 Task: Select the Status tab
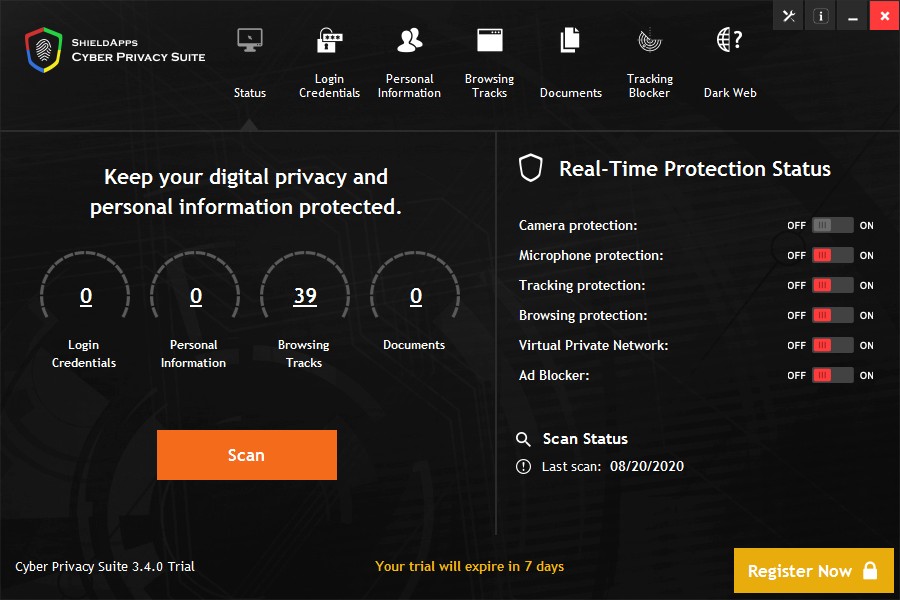(250, 65)
